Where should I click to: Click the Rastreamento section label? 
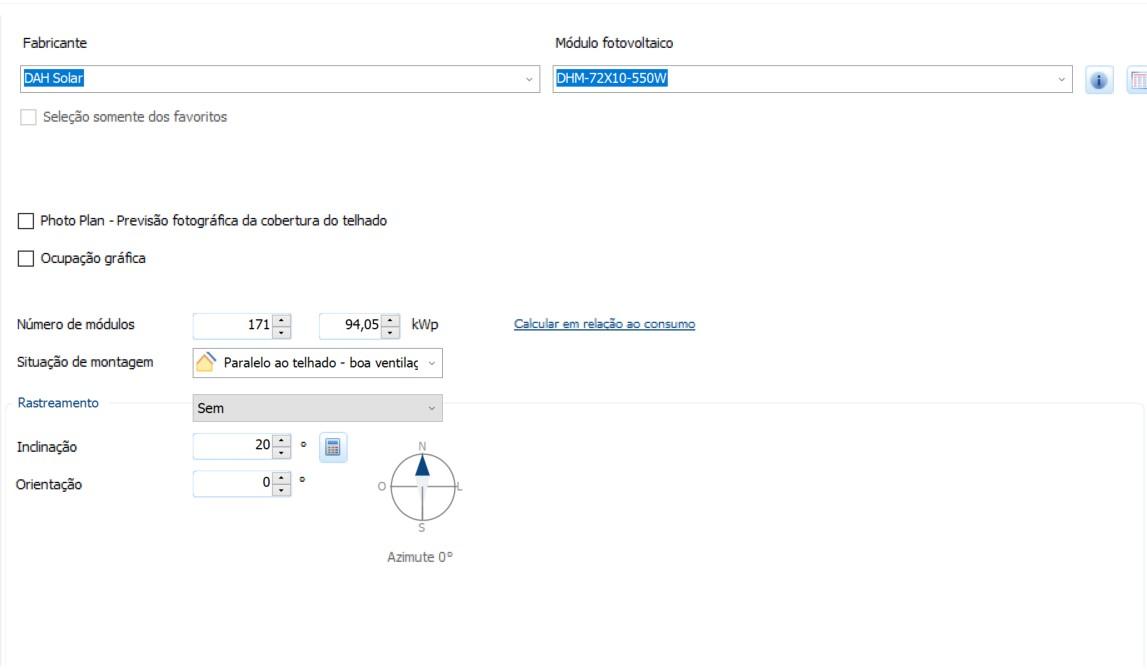pyautogui.click(x=58, y=403)
